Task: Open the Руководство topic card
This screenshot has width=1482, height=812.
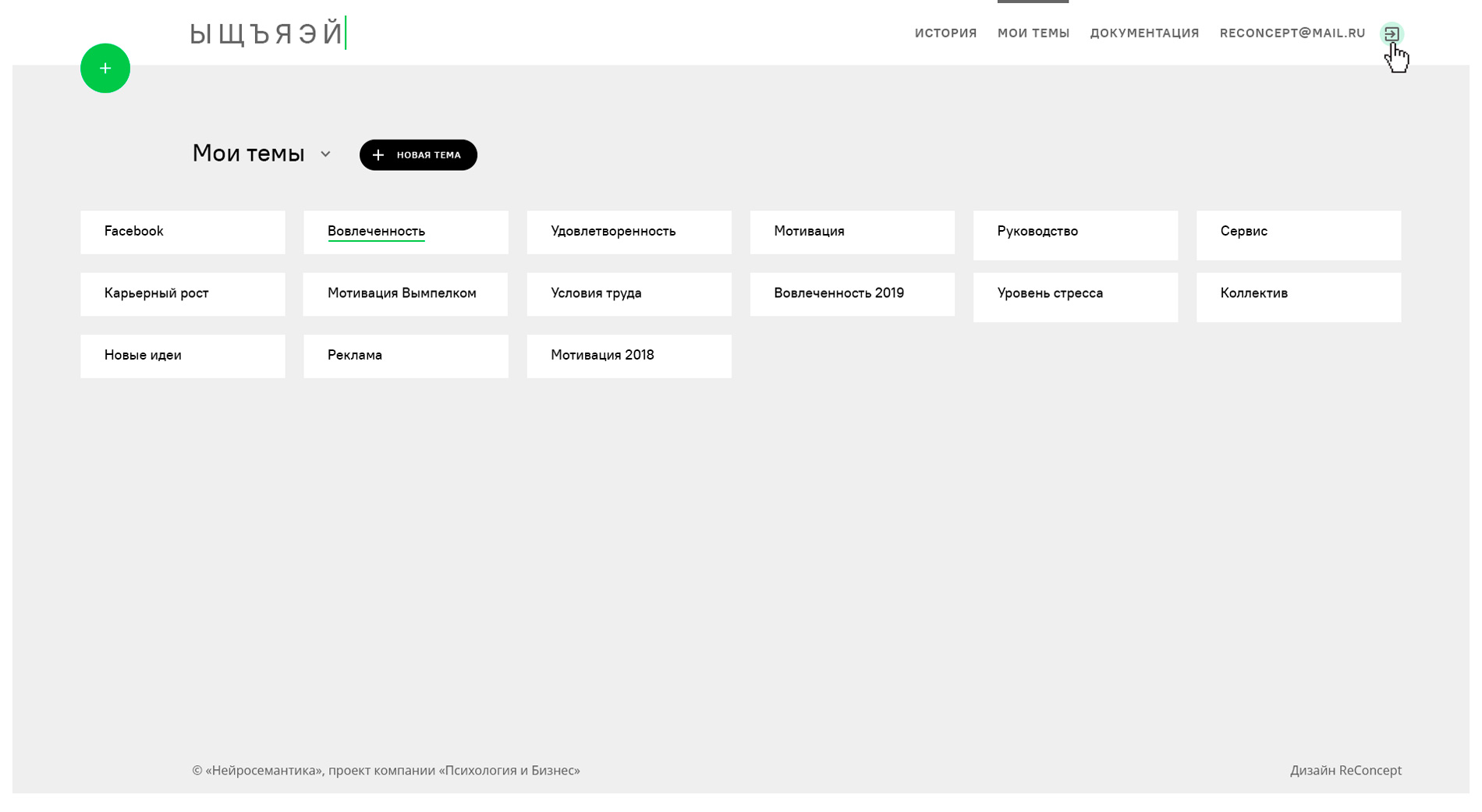Action: [1075, 235]
